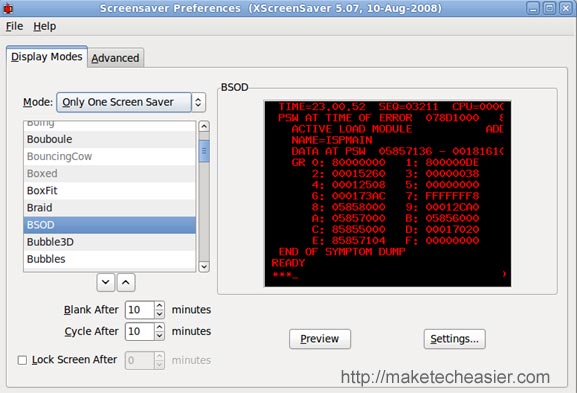Viewport: 577px width, 393px height.
Task: Click the list scrollbar up arrow
Action: point(204,127)
